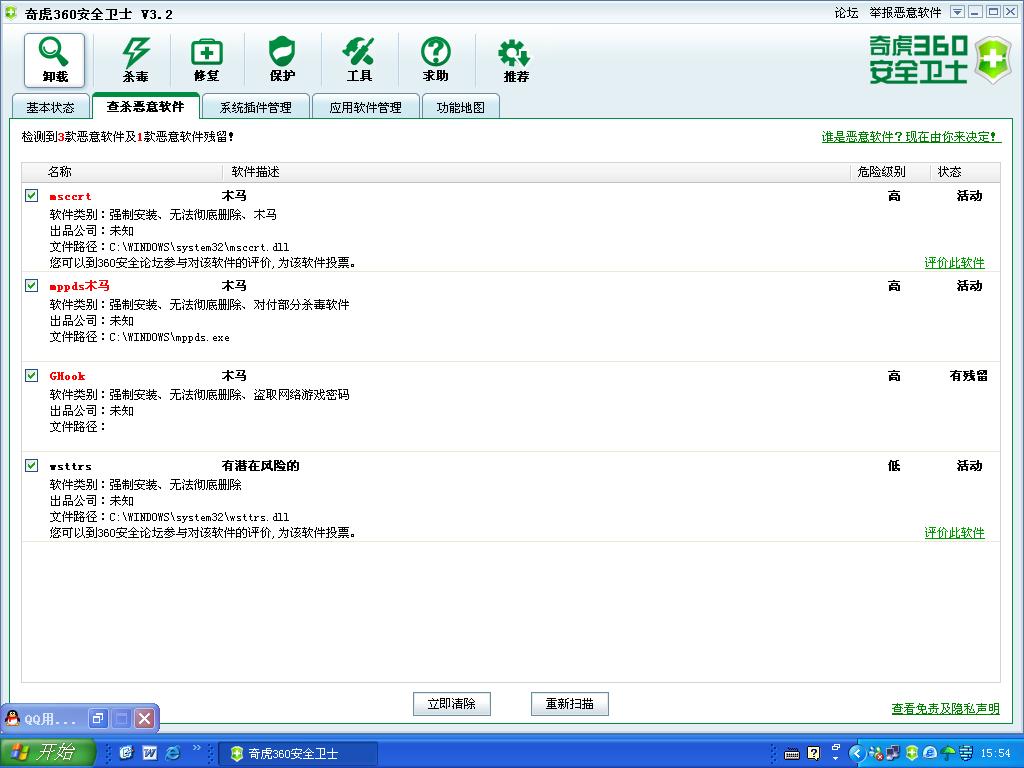This screenshot has width=1024, height=768.
Task: Switch to the 功能地图 tab
Action: coord(461,107)
